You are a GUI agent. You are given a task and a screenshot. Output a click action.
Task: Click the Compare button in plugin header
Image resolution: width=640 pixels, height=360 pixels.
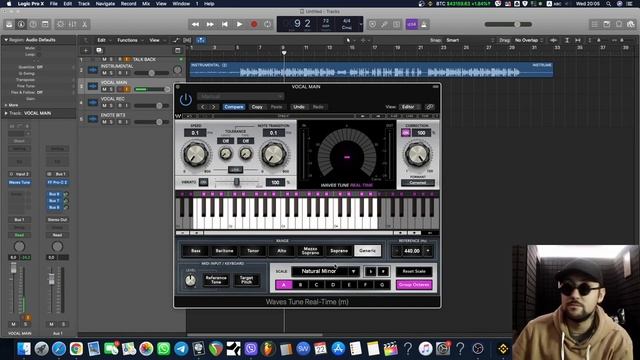pos(234,107)
